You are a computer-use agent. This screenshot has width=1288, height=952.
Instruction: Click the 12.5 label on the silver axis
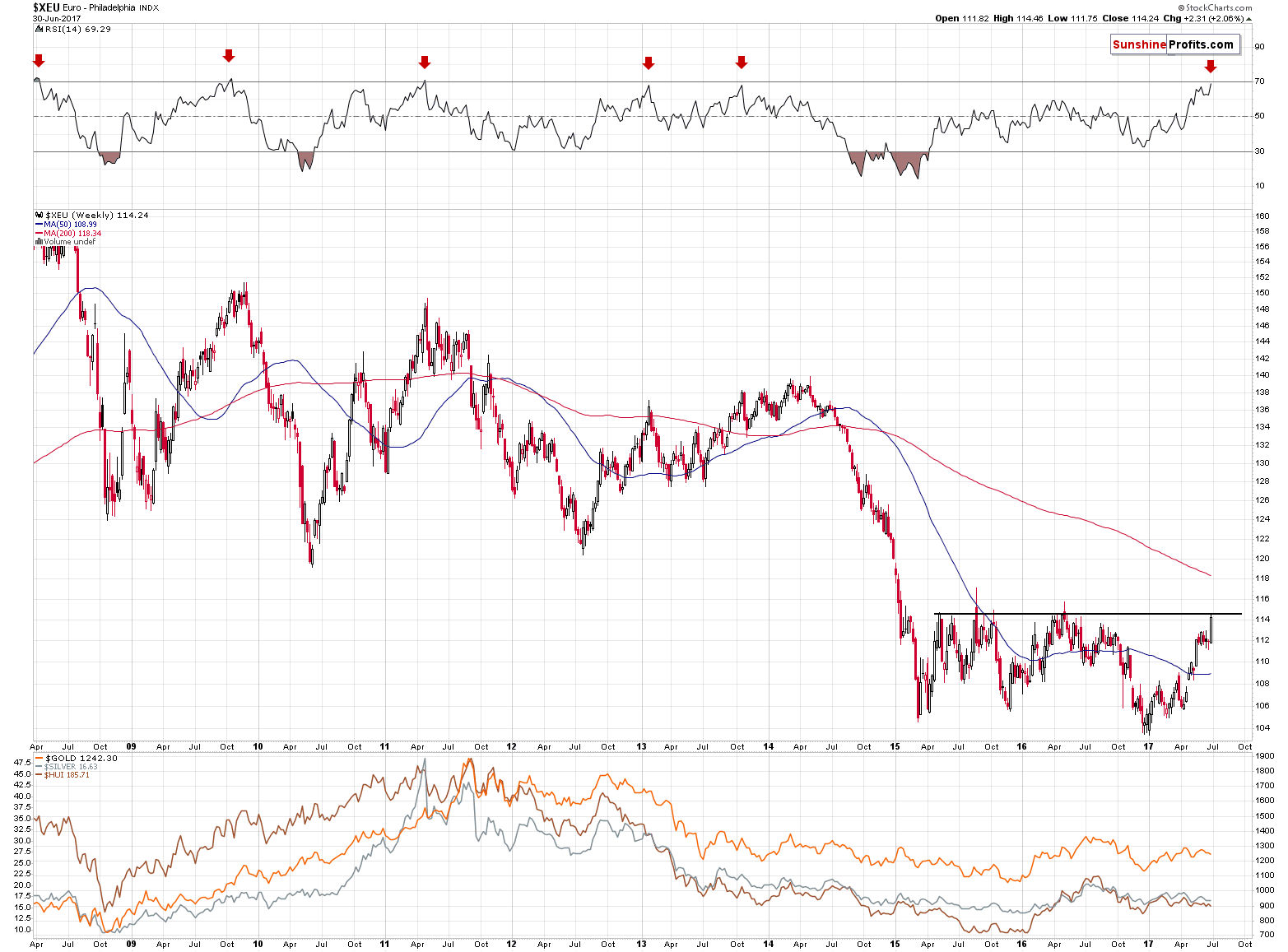(22, 918)
